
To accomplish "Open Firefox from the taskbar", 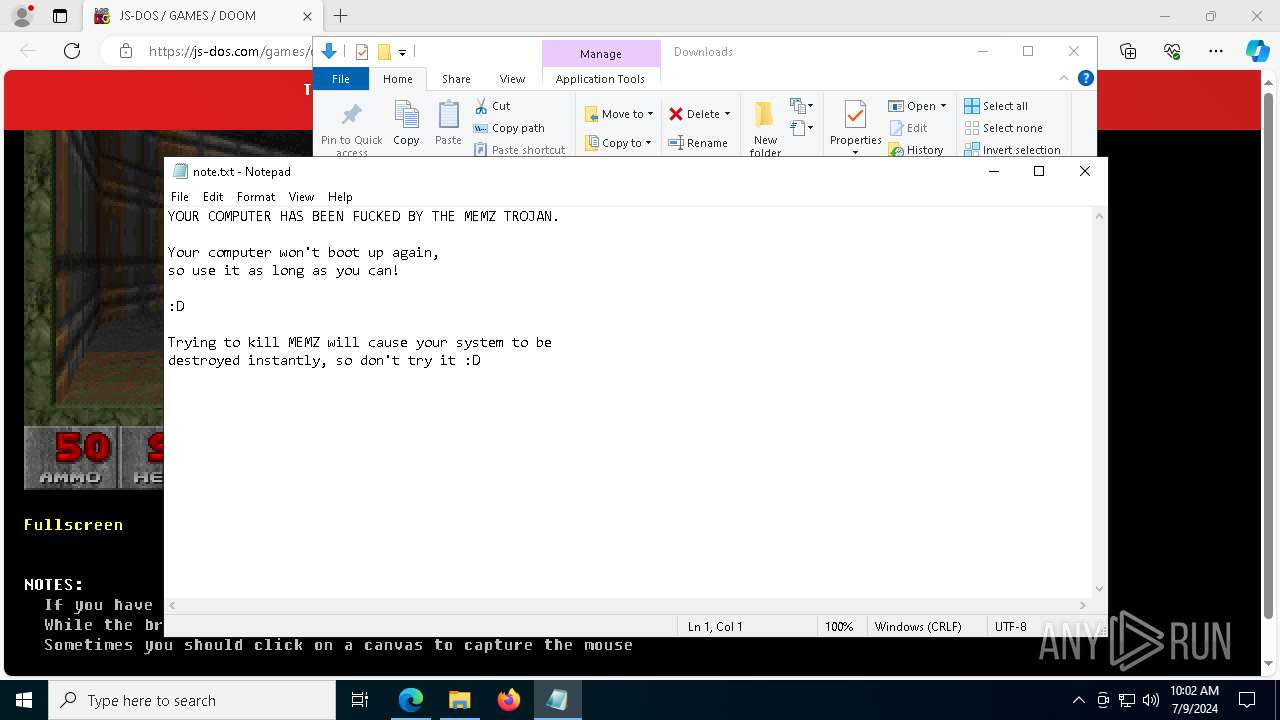I will [x=508, y=700].
